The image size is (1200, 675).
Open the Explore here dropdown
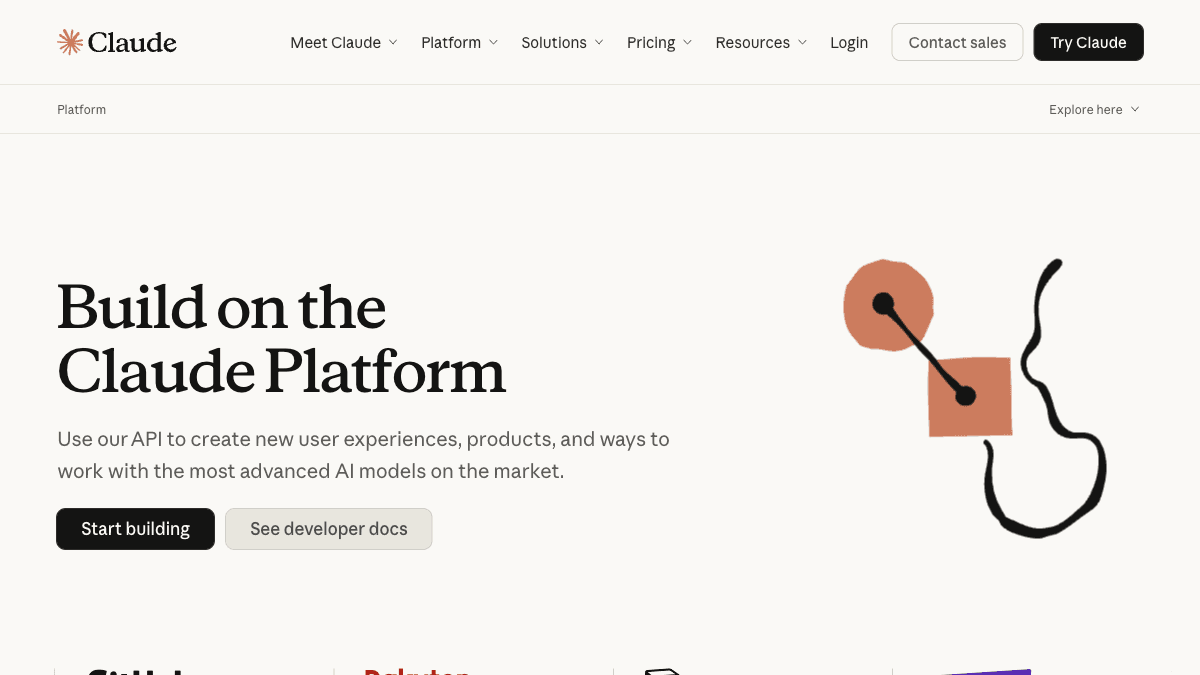pyautogui.click(x=1094, y=109)
